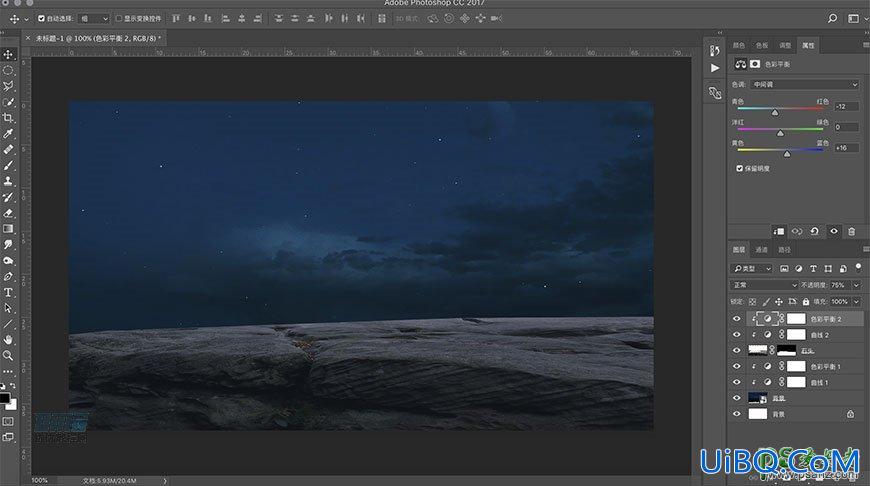Open the auto-select group/layer dropdown
The image size is (870, 486).
pos(93,18)
